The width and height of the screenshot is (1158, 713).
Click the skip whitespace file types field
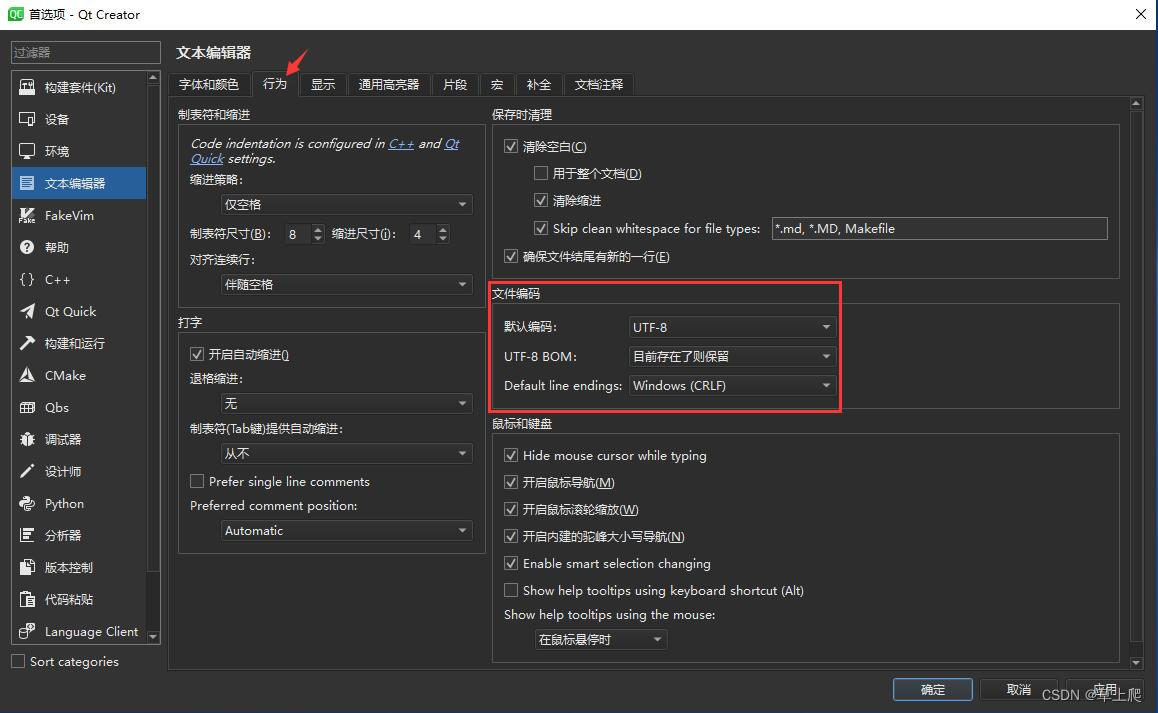coord(939,228)
